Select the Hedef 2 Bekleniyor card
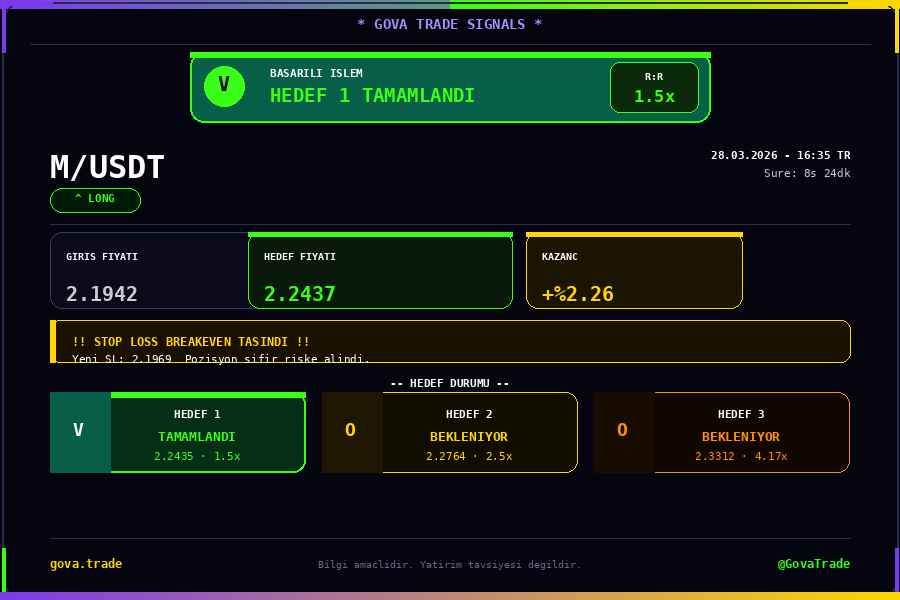The image size is (900, 600). (450, 432)
